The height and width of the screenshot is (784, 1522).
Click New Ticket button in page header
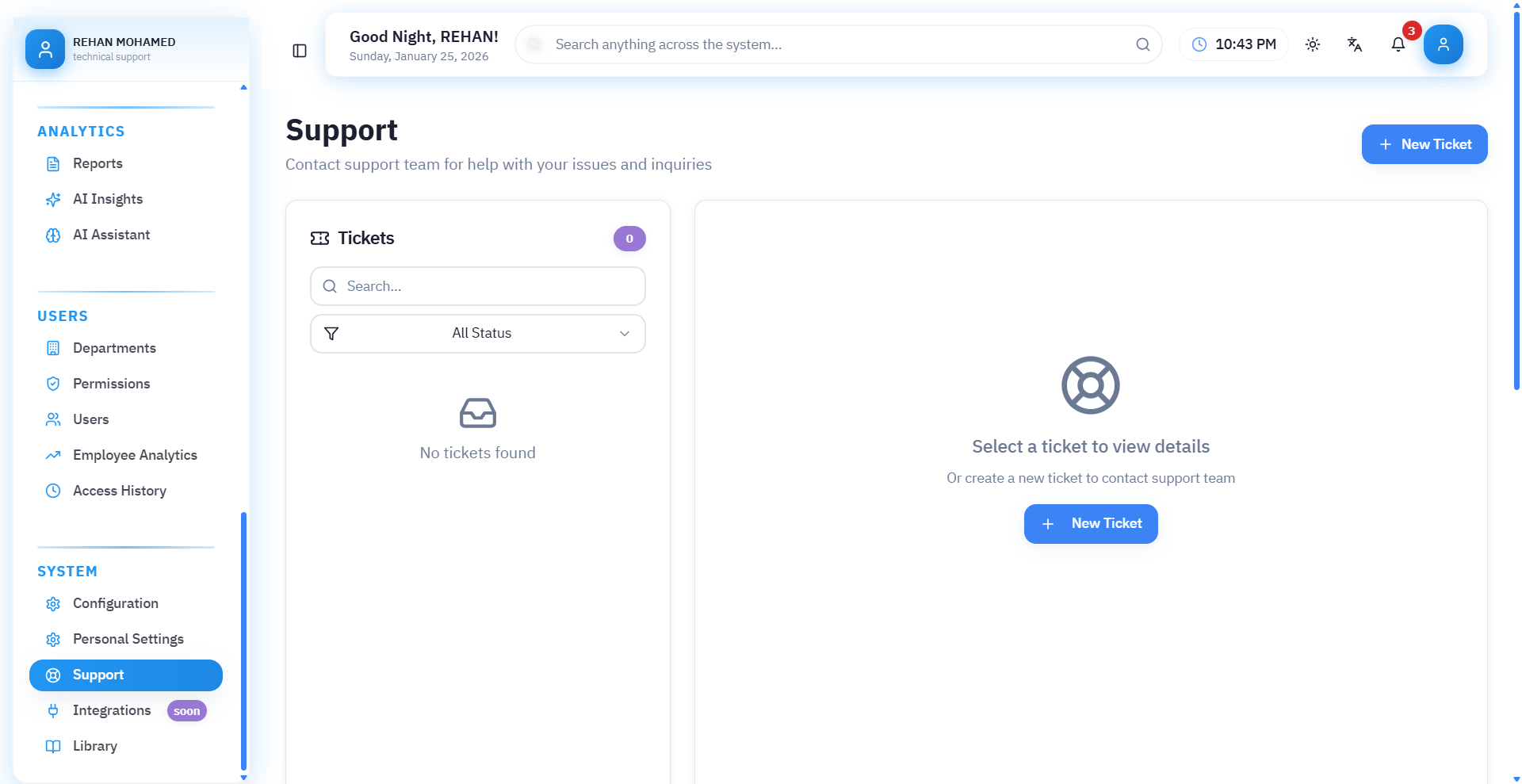click(x=1424, y=144)
